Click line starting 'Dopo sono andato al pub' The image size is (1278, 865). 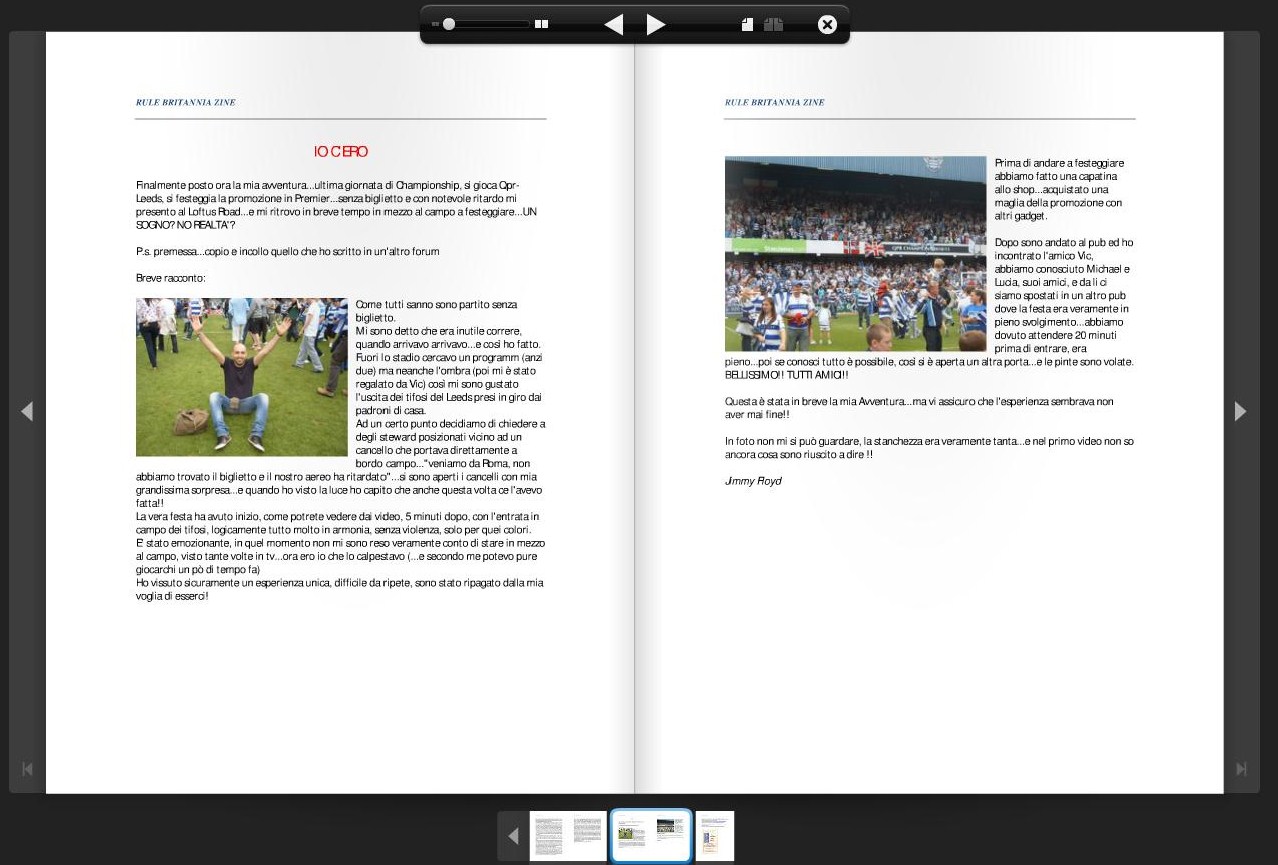coord(1064,242)
